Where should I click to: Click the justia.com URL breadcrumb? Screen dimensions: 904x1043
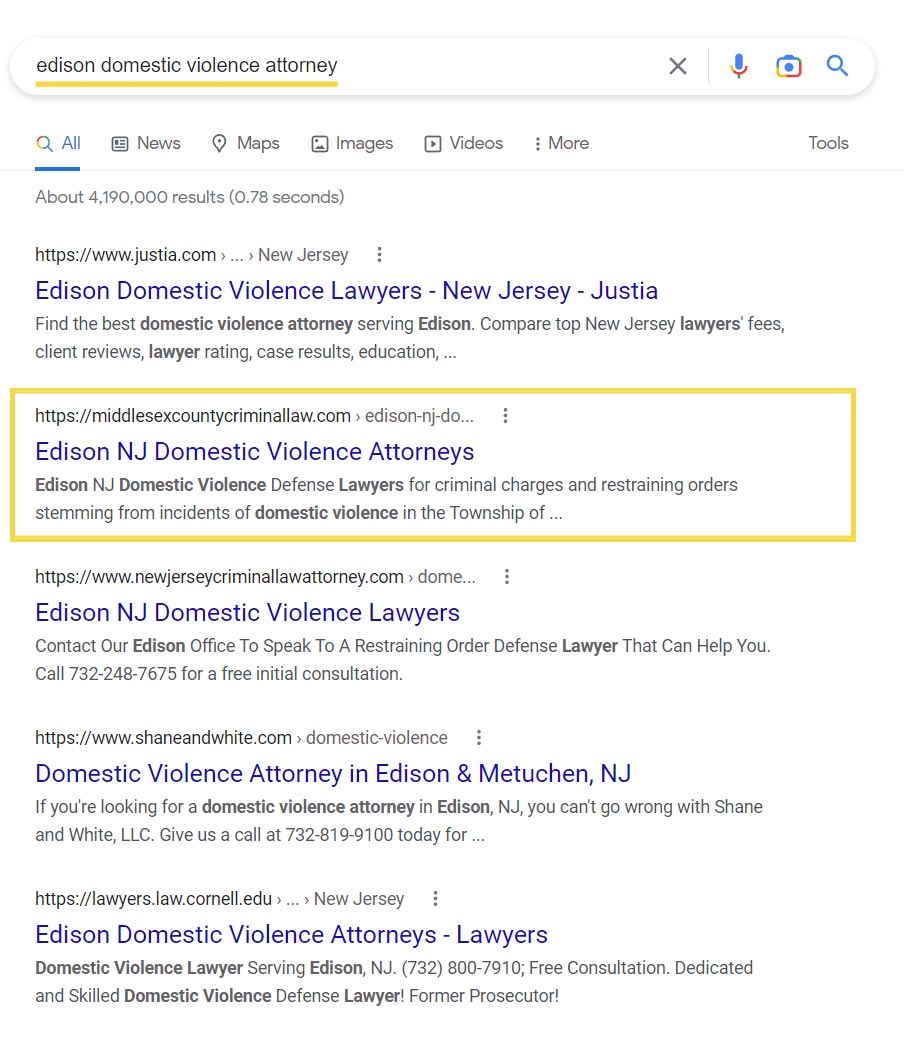click(192, 255)
